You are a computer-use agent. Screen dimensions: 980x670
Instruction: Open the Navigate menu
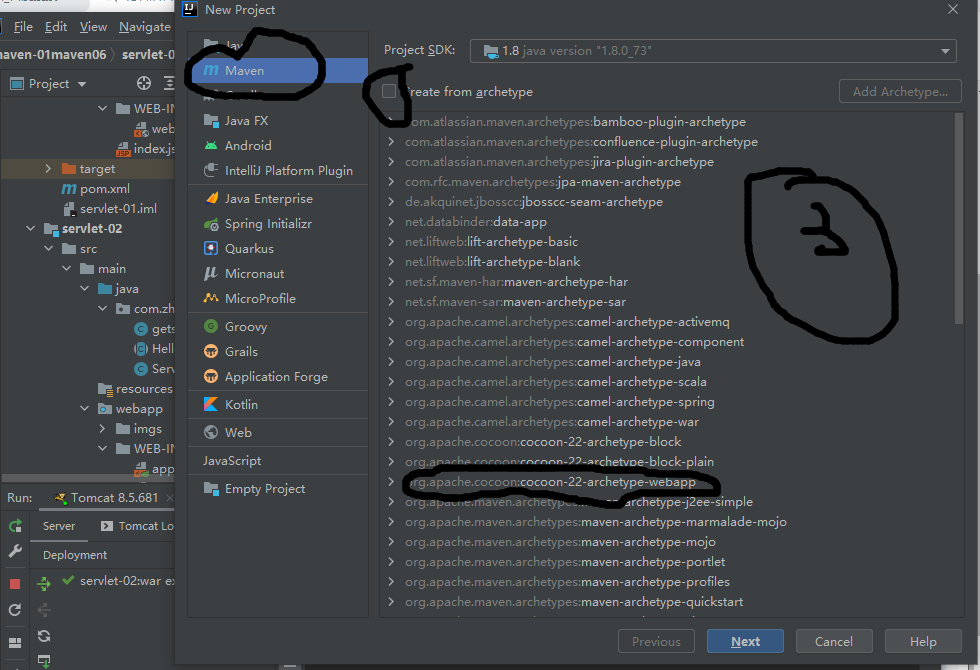pos(145,27)
